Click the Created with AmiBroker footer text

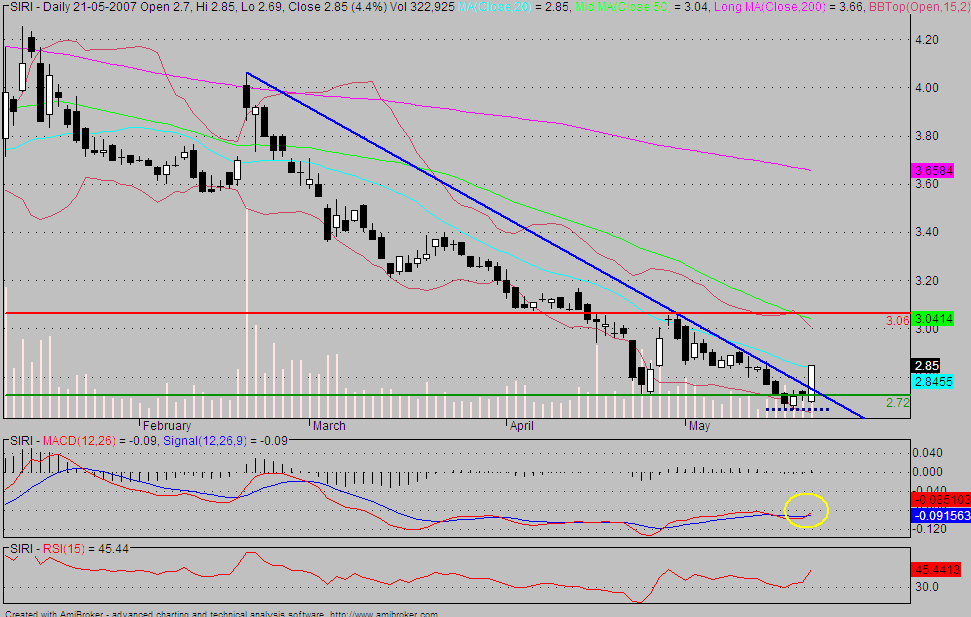click(221, 614)
